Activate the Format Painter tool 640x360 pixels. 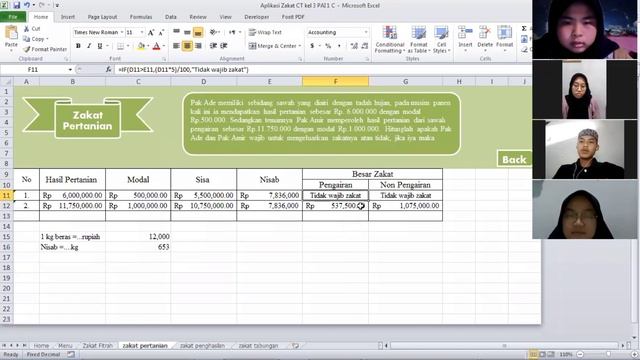click(44, 49)
